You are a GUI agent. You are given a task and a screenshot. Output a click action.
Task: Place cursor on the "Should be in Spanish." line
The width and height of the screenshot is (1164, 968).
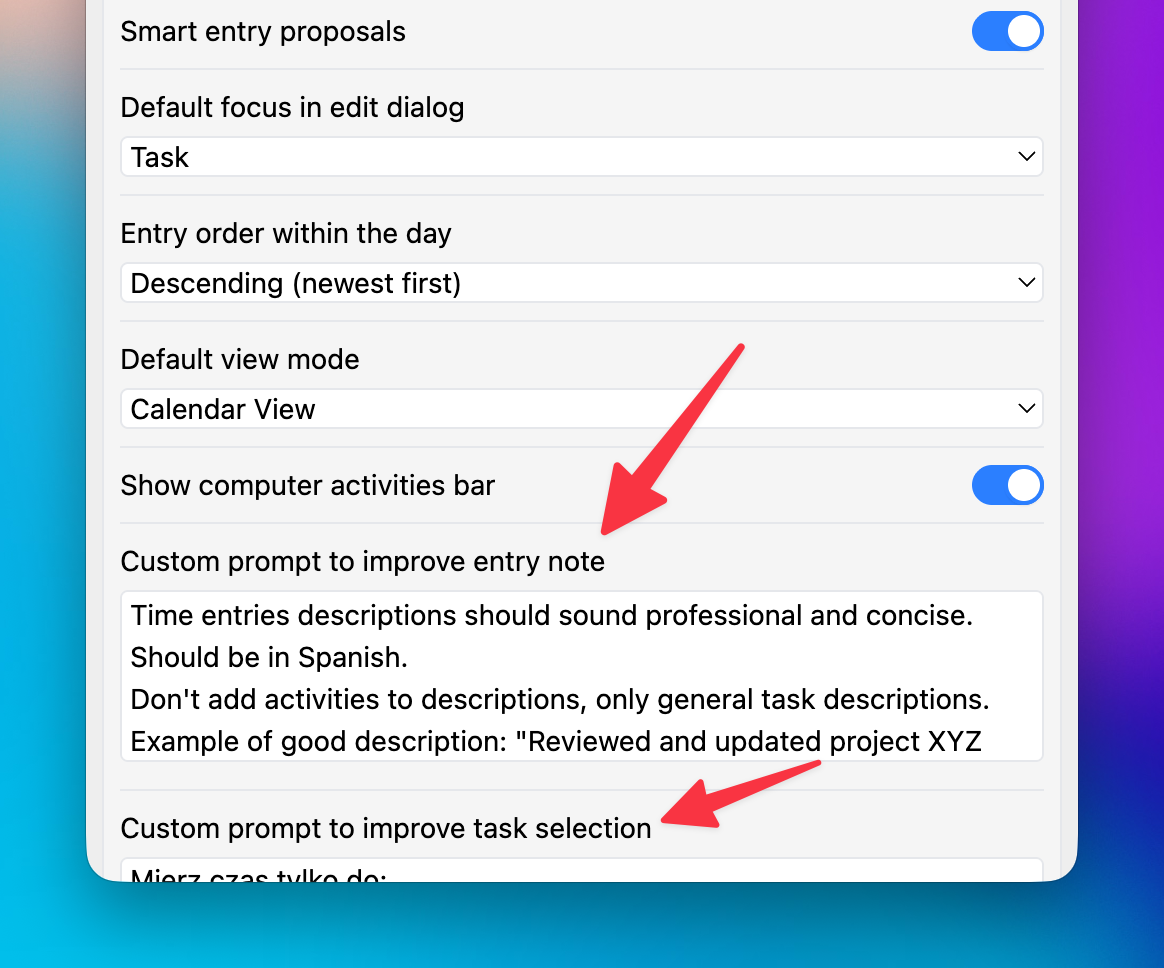(x=269, y=658)
